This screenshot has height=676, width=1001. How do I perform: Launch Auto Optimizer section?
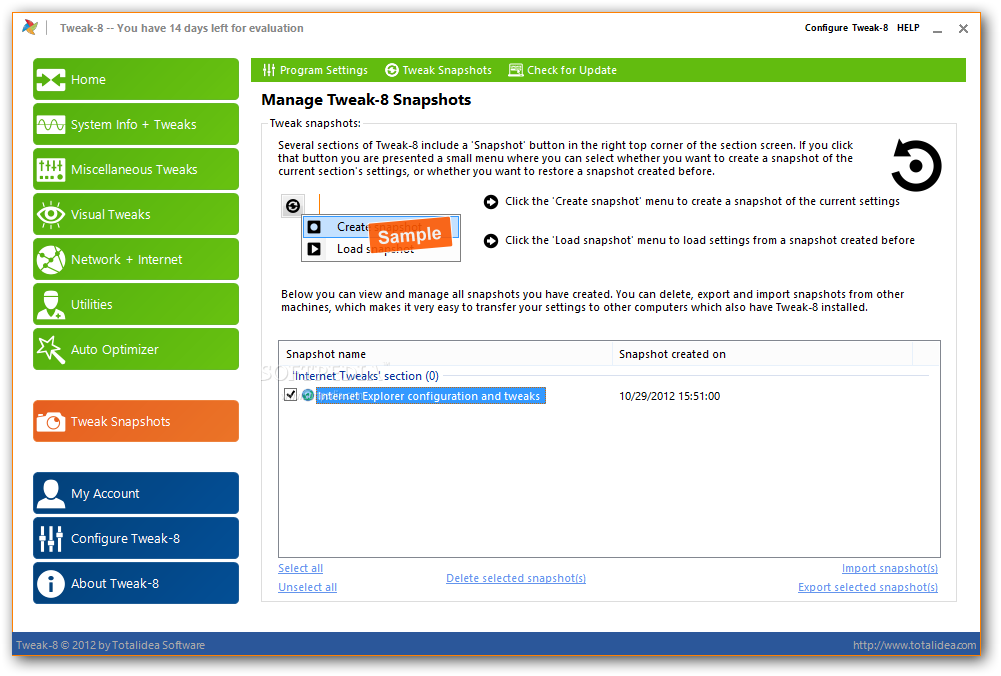tap(136, 349)
